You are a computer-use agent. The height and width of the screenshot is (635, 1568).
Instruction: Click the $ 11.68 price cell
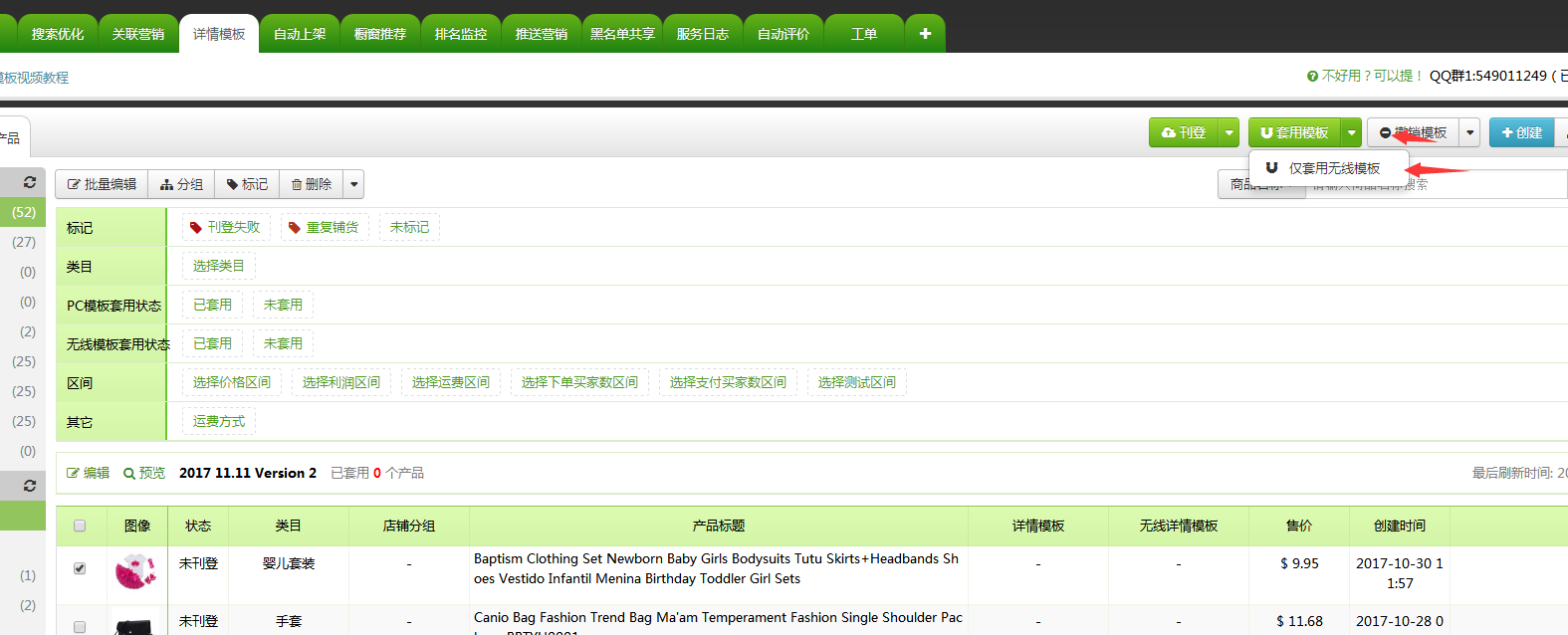tap(1299, 621)
